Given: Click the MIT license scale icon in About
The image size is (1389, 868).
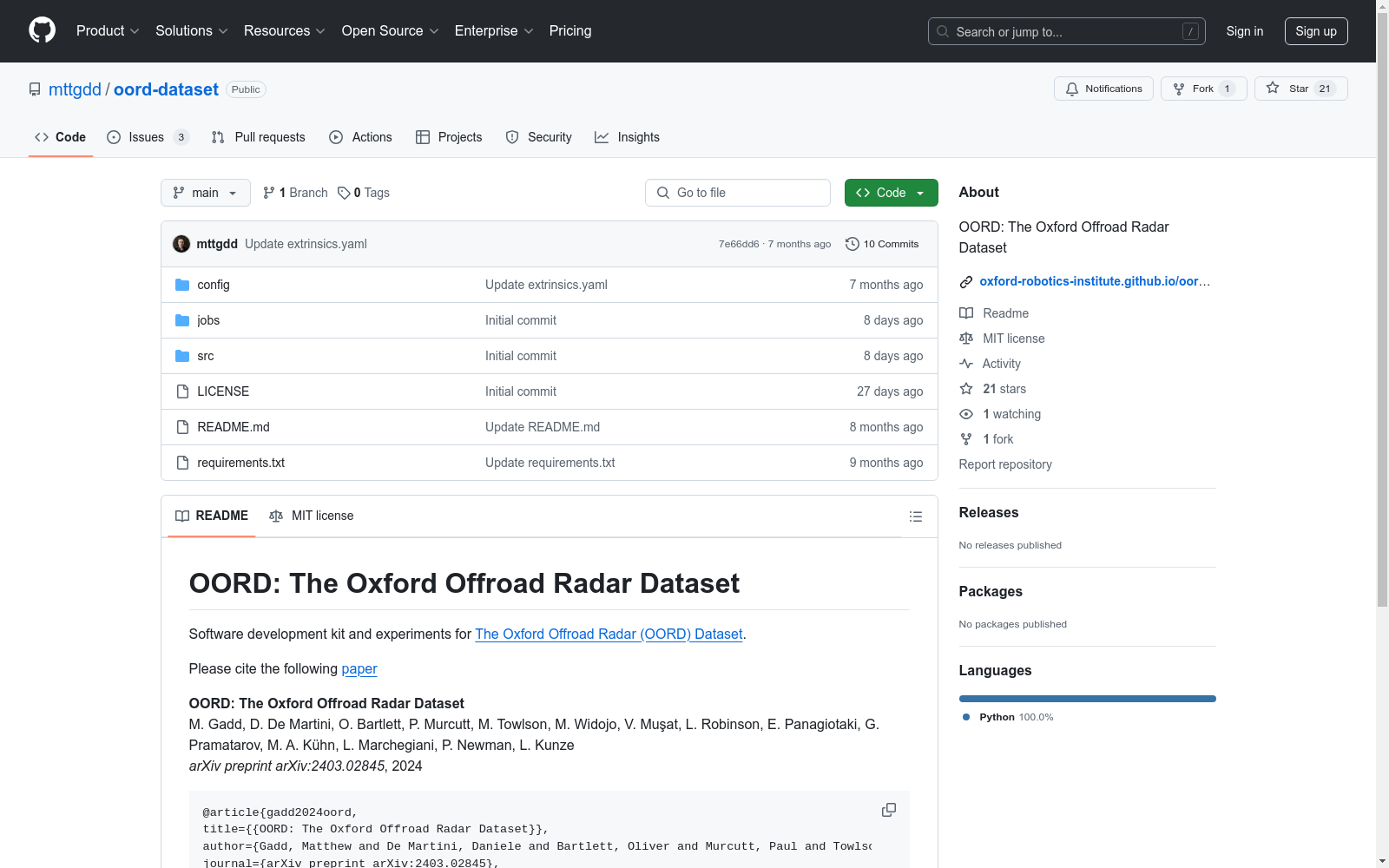Looking at the screenshot, I should [966, 339].
